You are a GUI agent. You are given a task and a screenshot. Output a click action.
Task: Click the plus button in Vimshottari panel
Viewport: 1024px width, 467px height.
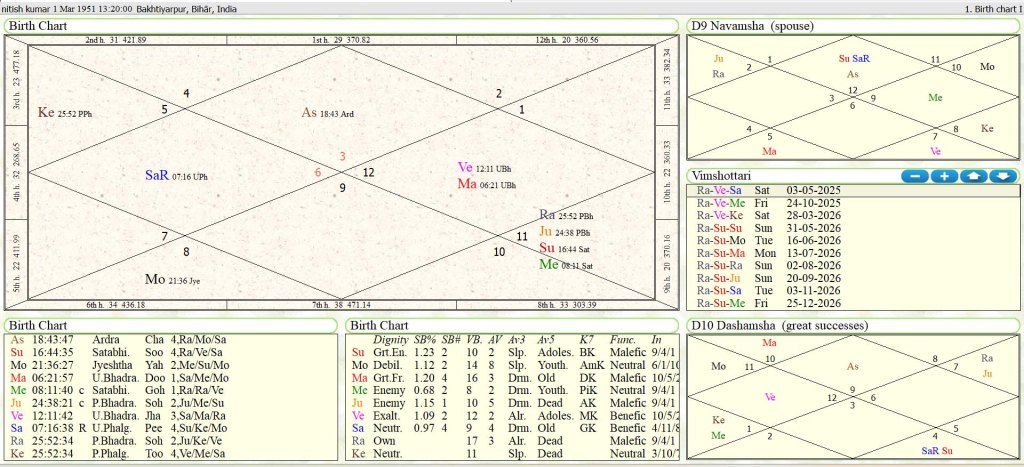tap(943, 176)
